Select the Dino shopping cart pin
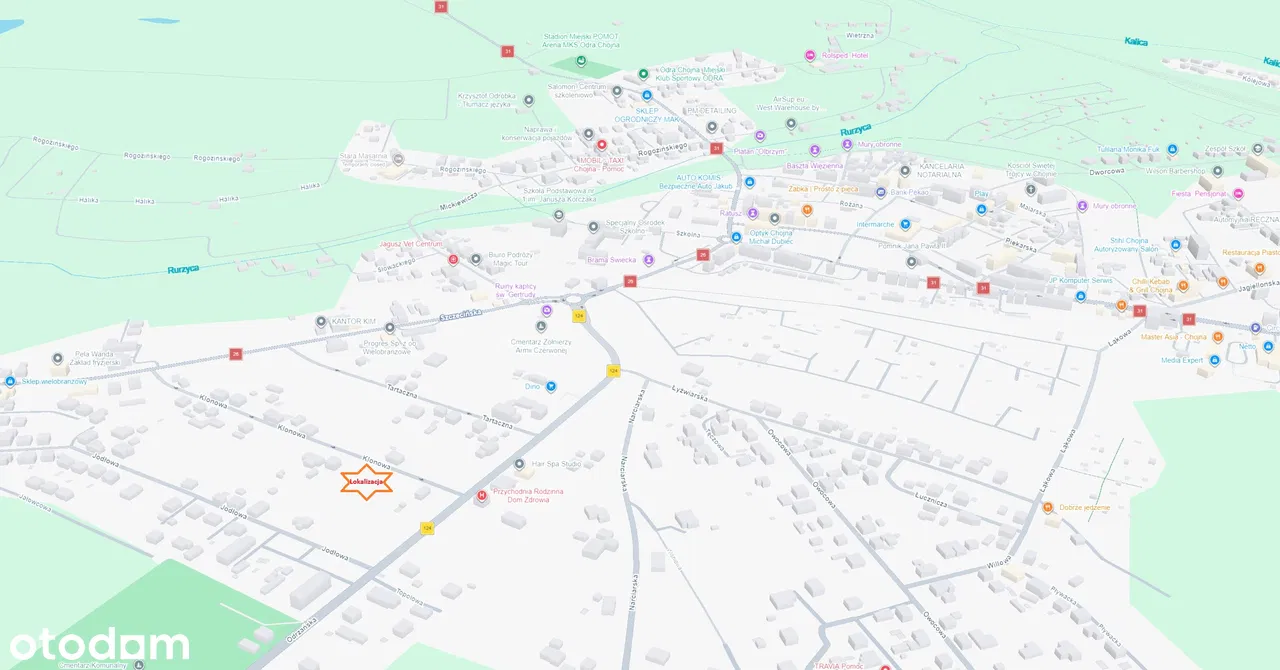The image size is (1280, 670). [x=551, y=386]
